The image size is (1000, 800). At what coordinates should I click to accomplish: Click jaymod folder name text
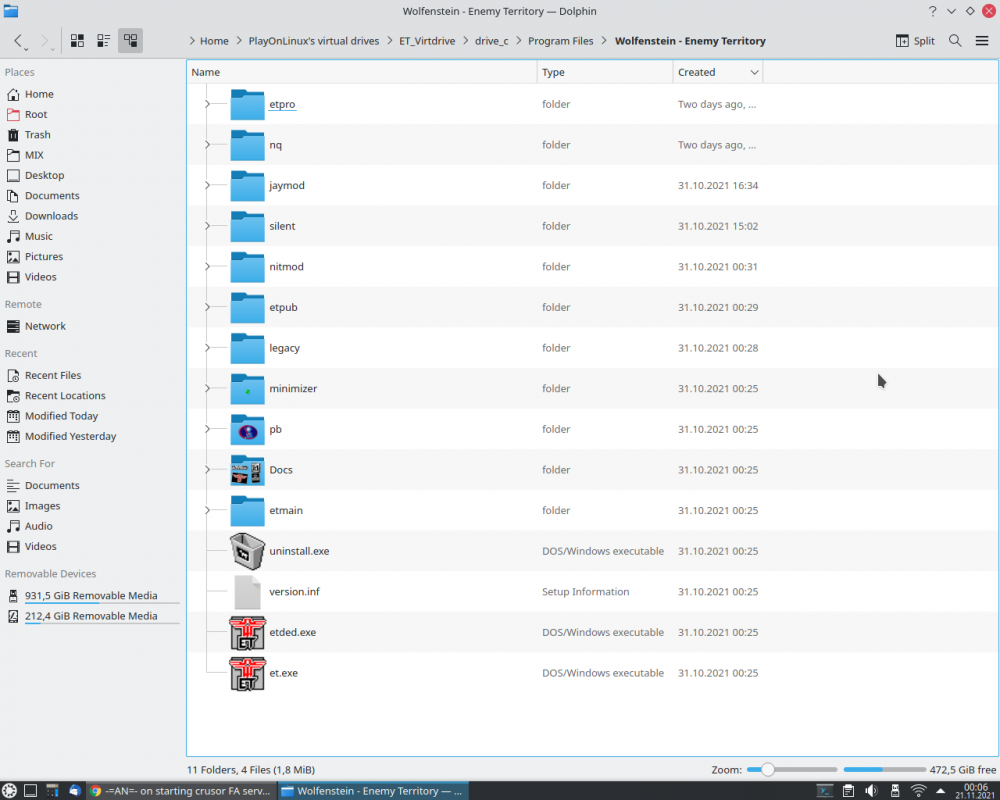pyautogui.click(x=287, y=186)
